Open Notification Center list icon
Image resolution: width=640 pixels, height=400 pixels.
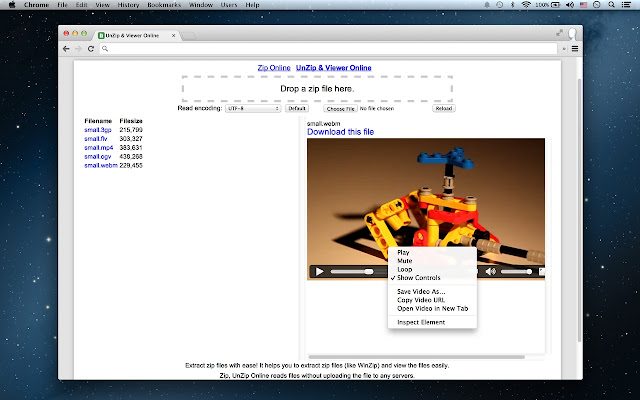pos(626,5)
